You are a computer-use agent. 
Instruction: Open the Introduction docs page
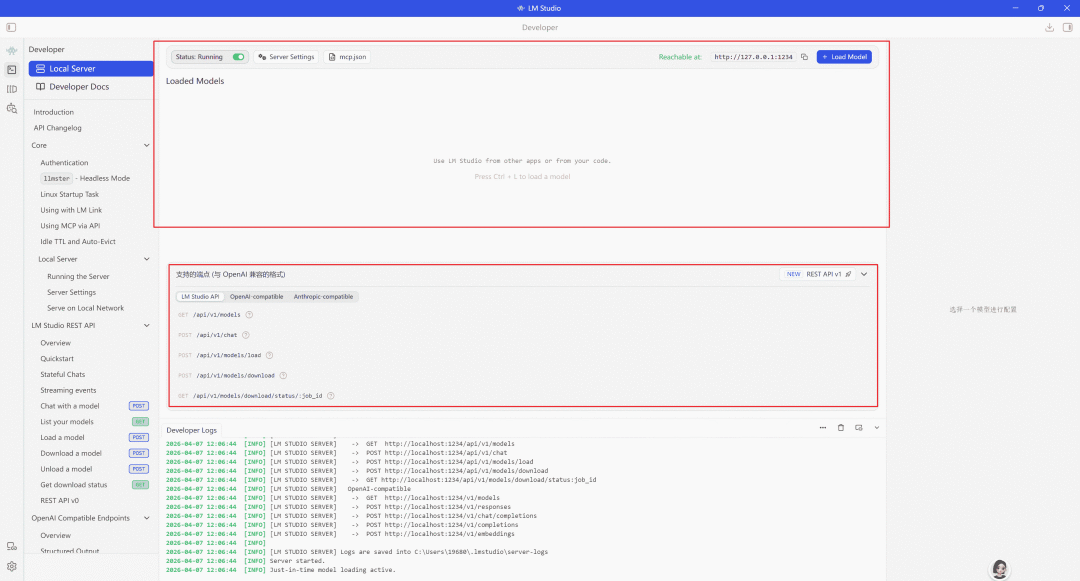[x=54, y=112]
